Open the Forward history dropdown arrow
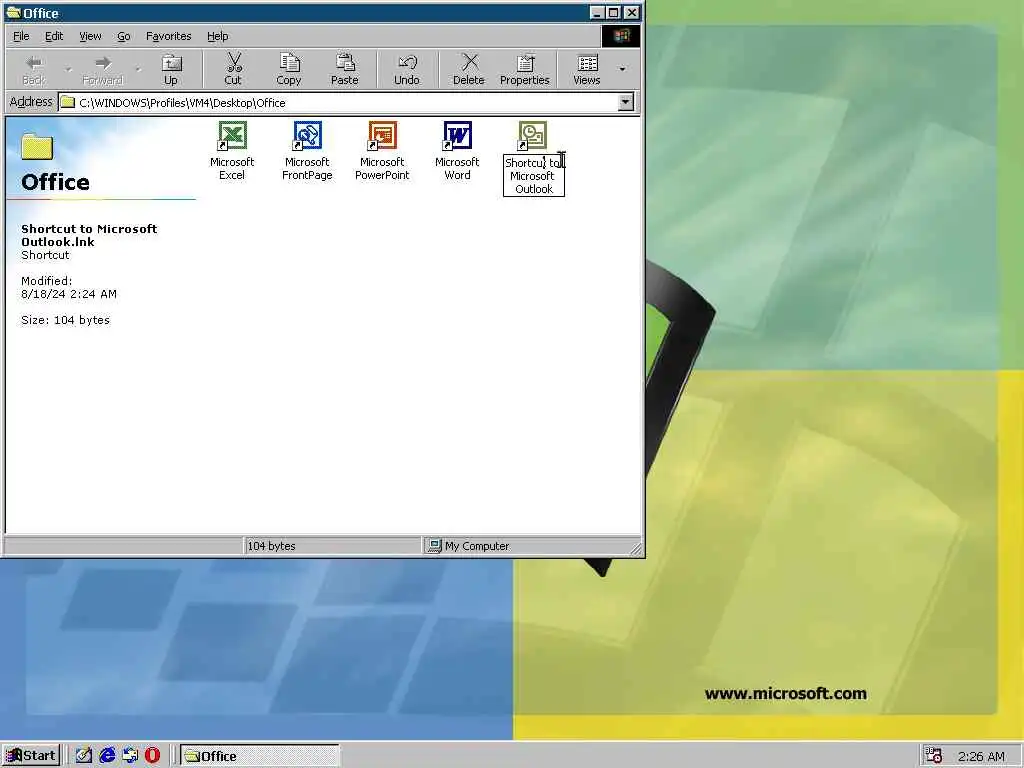1024x768 pixels. tap(137, 69)
